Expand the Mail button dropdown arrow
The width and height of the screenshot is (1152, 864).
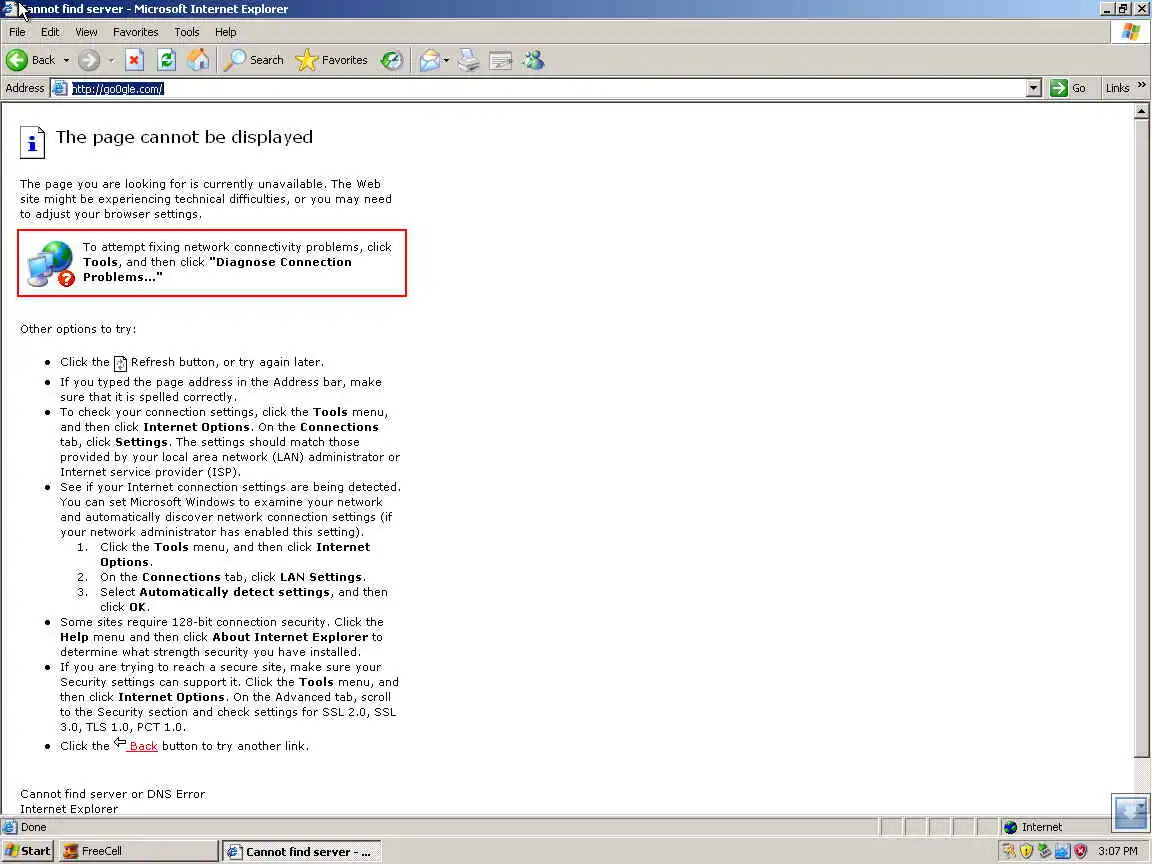click(446, 60)
